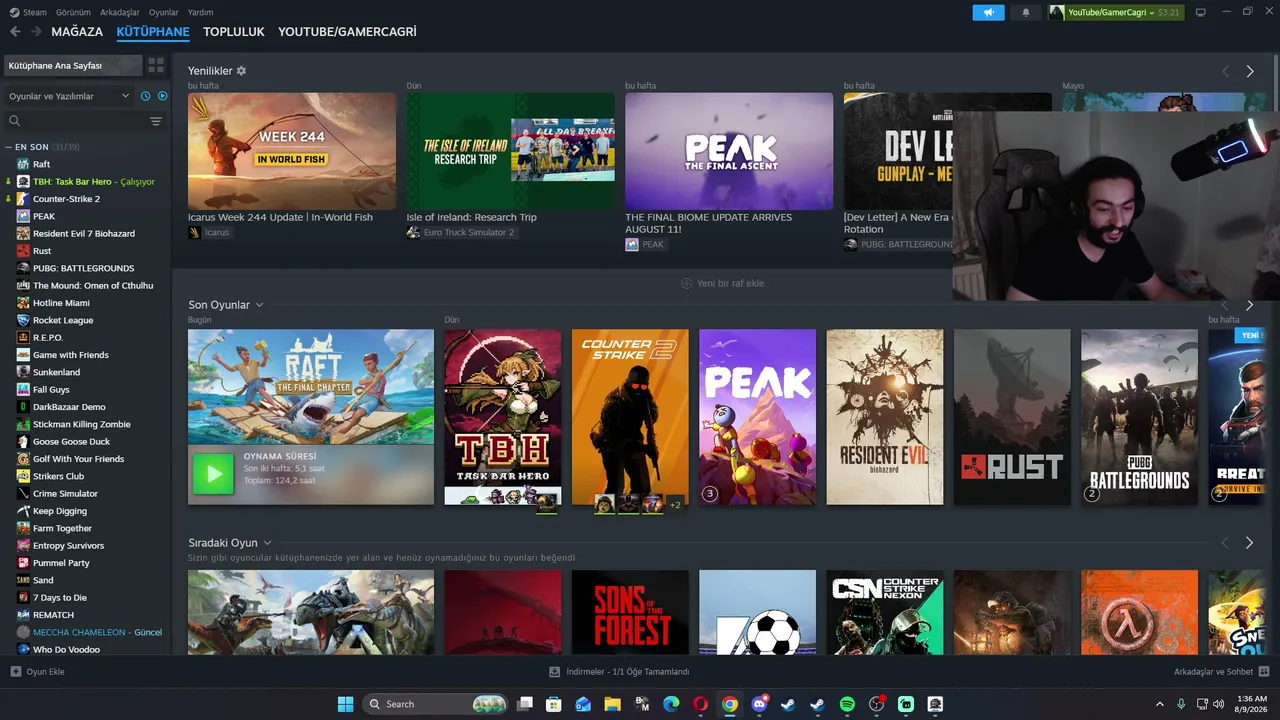Viewport: 1280px width, 720px height.
Task: Open Discord from the taskbar
Action: pos(759,704)
